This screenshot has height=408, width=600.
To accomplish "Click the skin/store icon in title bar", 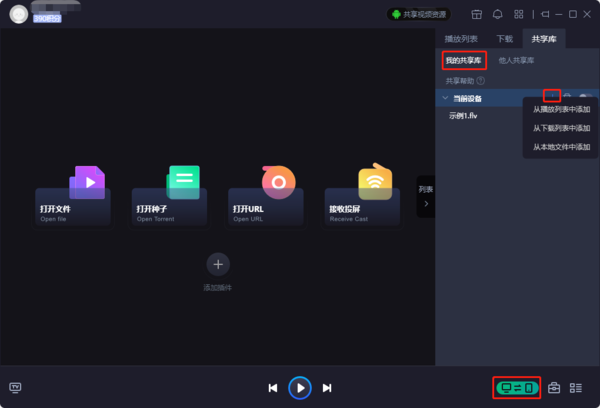I will [x=476, y=14].
